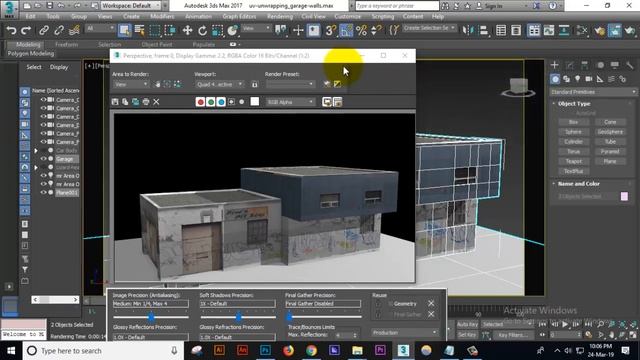This screenshot has height=360, width=640.
Task: Switch to the Object Paint ribbon tab
Action: pos(157,44)
